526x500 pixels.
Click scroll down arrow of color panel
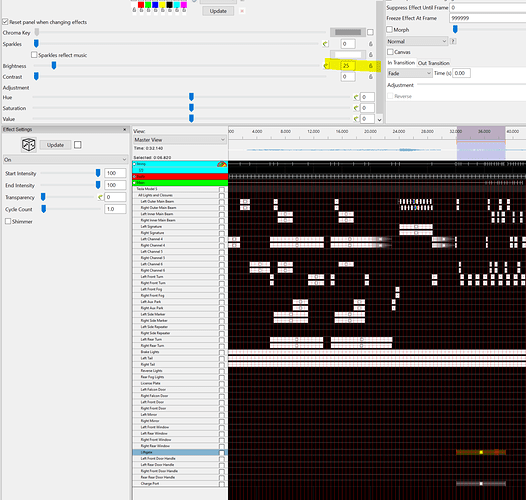379,119
